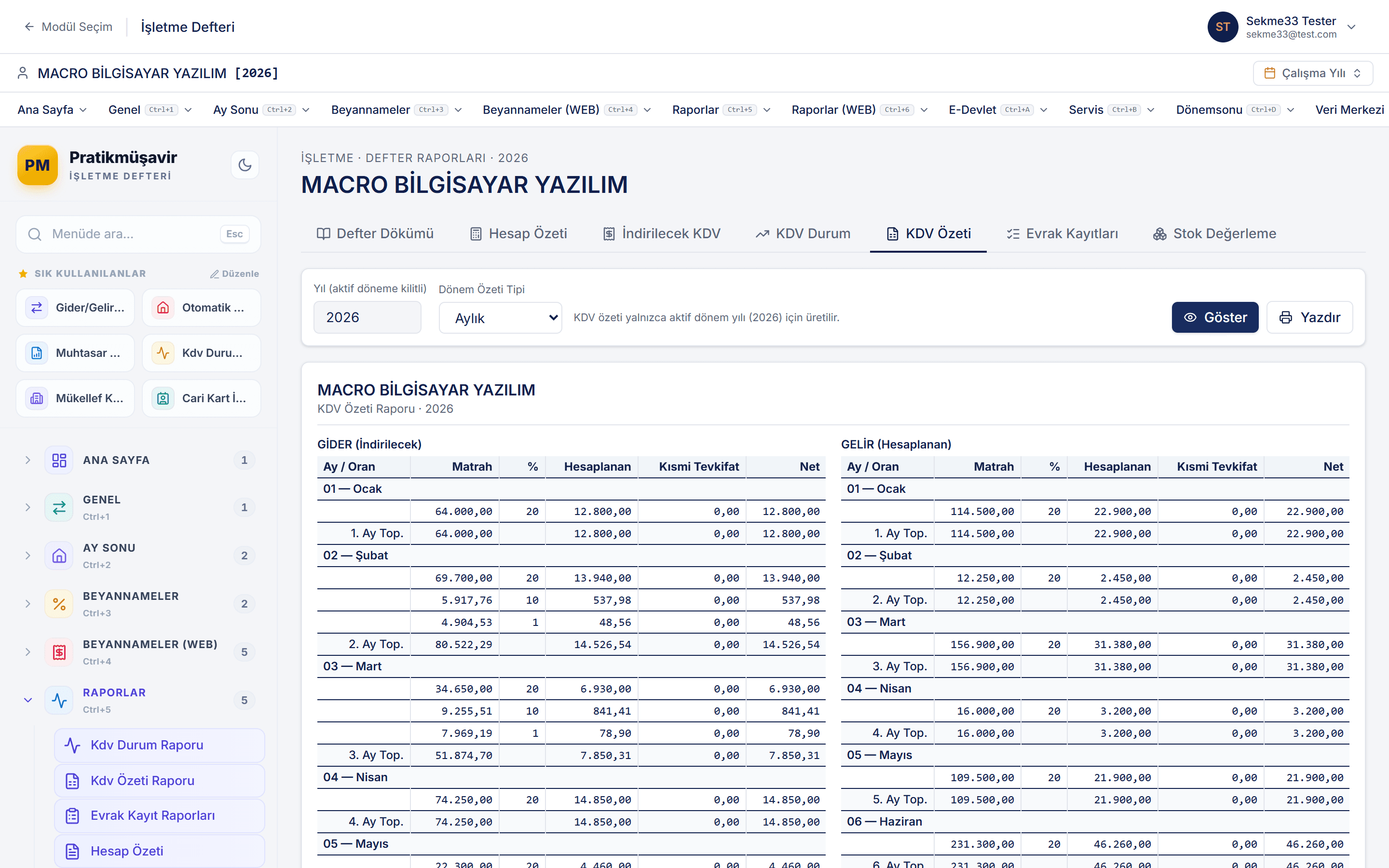The image size is (1389, 868).
Task: Click the locked Yıl field showing 2026
Action: click(x=368, y=317)
